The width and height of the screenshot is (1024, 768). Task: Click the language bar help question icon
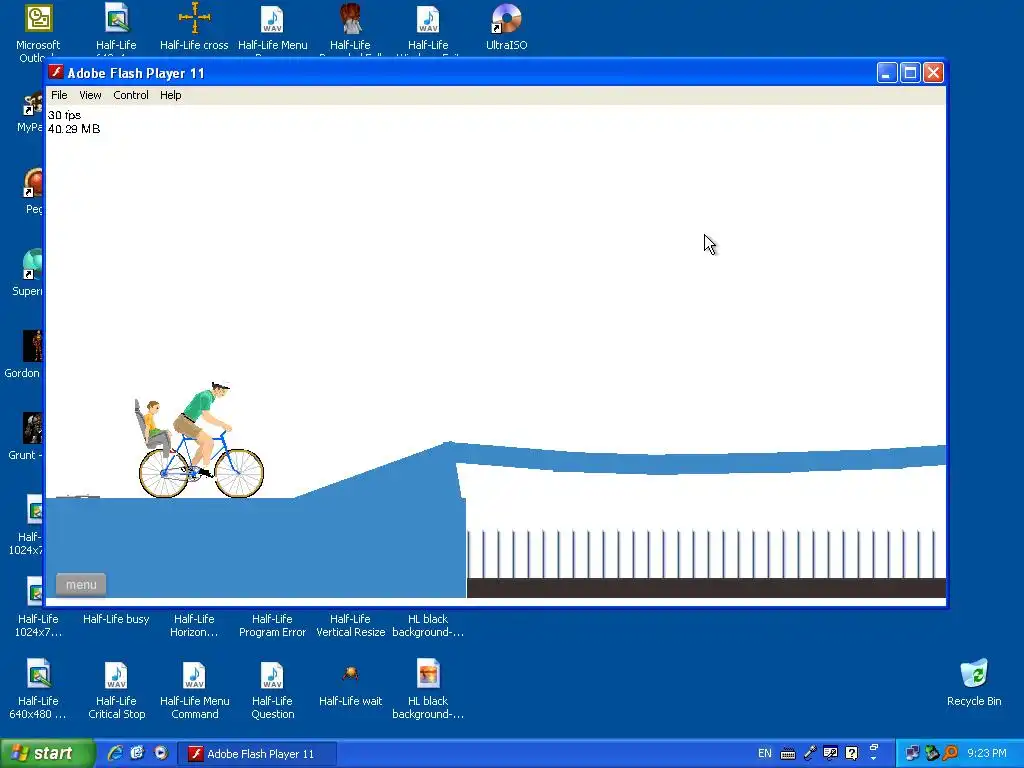pos(852,753)
